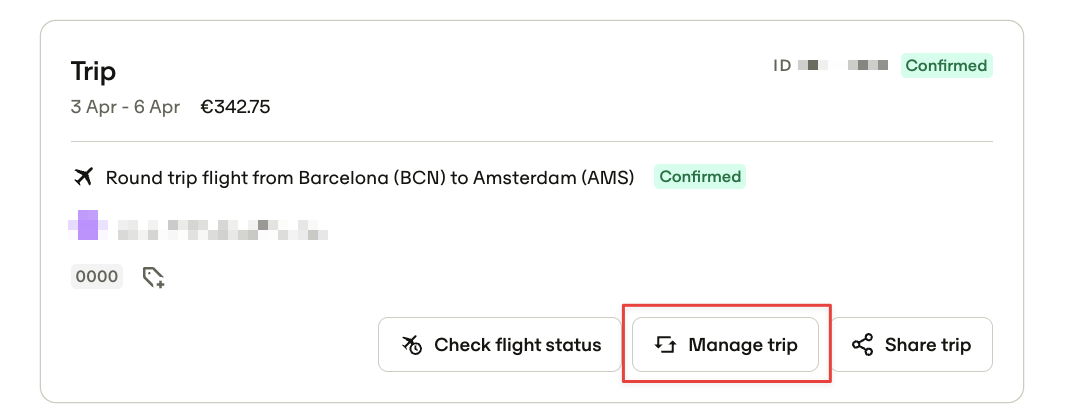This screenshot has width=1070, height=419.
Task: Click the €342.75 price
Action: tap(235, 107)
